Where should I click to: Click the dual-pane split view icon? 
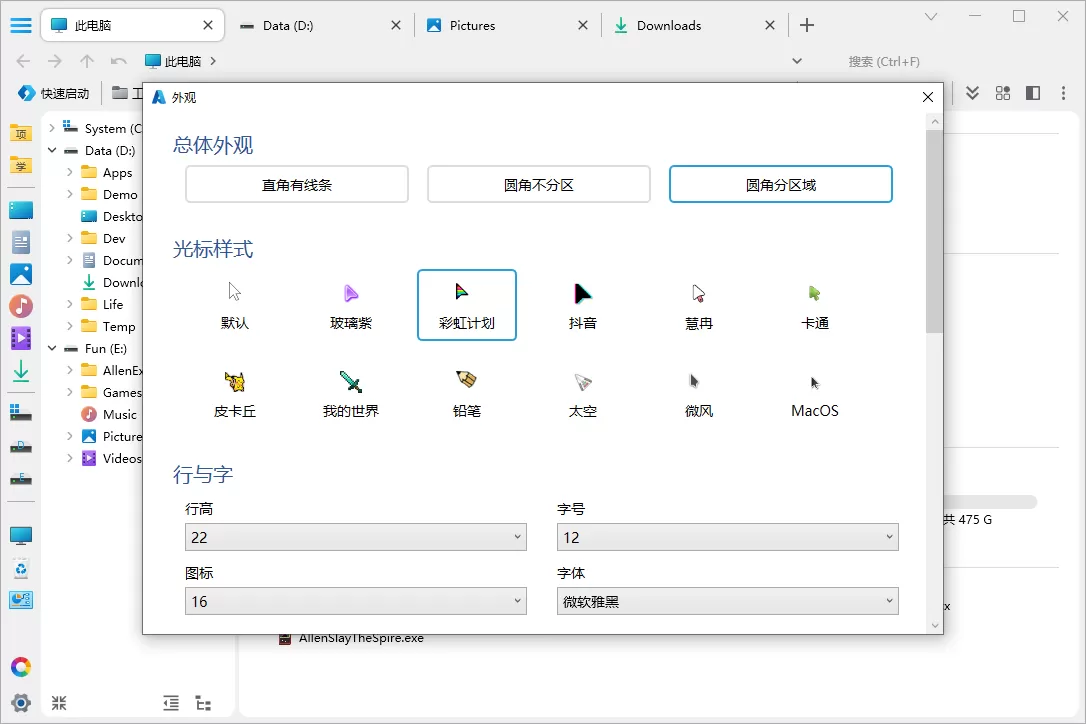tap(1032, 92)
